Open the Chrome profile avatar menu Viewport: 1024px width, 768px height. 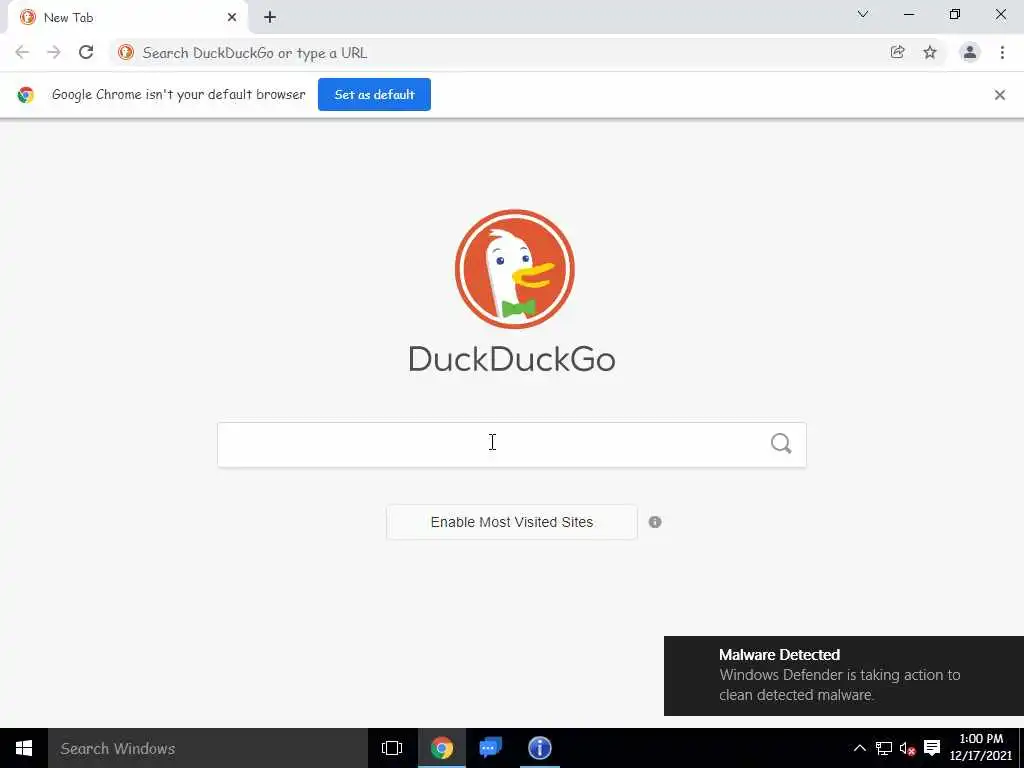(x=970, y=52)
